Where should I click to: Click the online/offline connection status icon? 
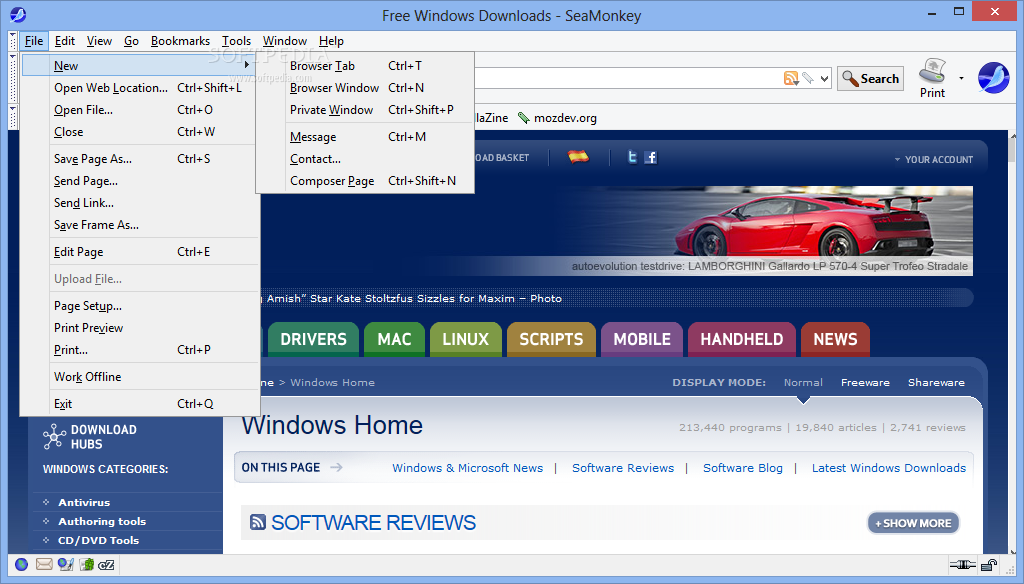coord(962,564)
